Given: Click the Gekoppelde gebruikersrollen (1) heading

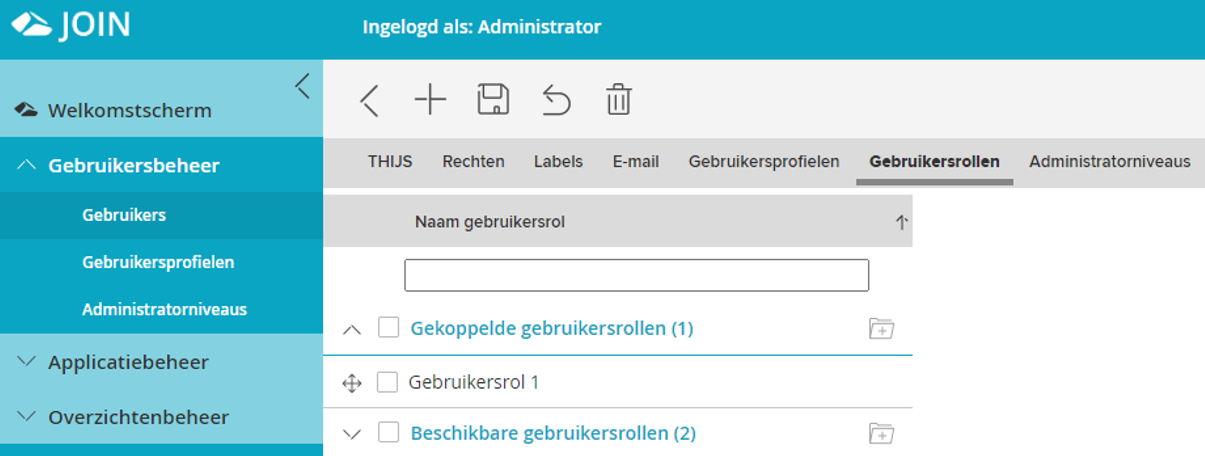Looking at the screenshot, I should click(x=552, y=328).
